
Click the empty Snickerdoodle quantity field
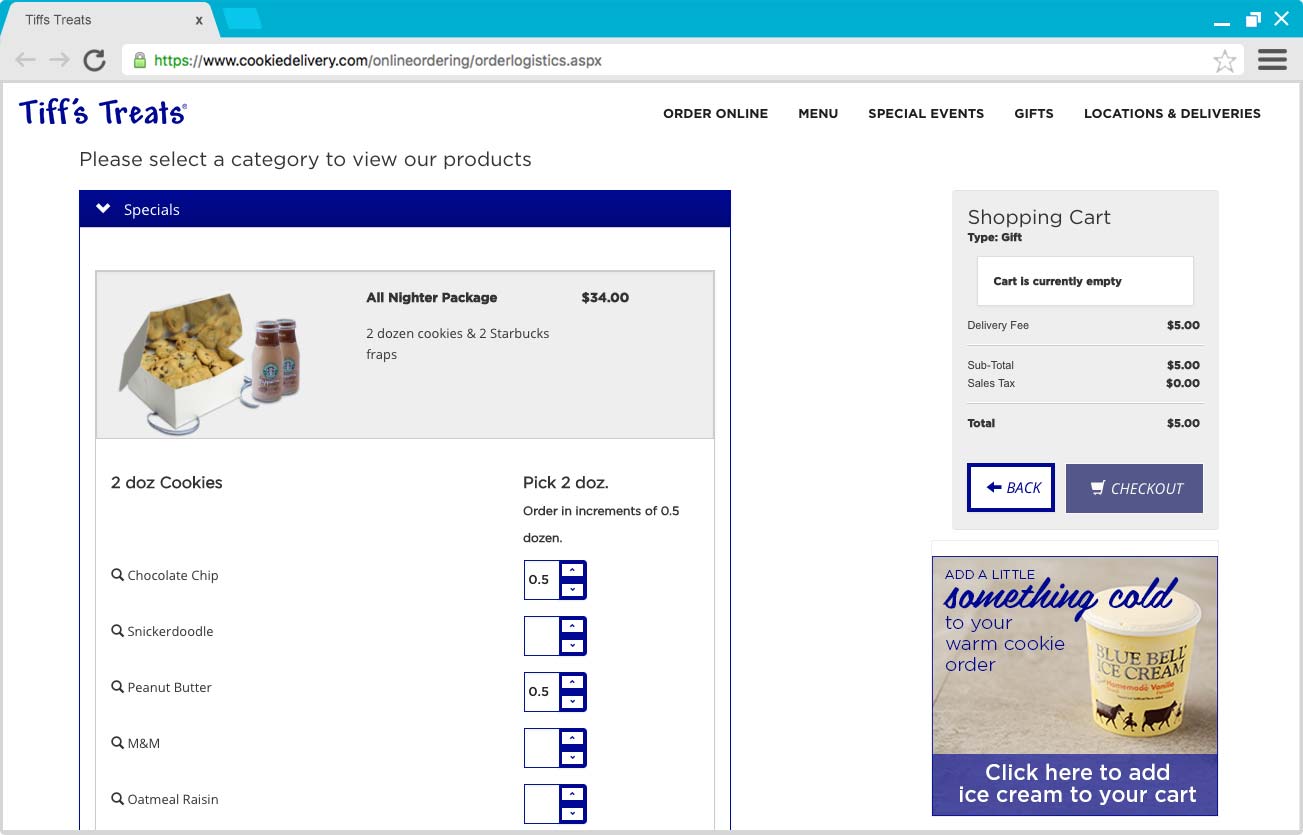542,636
